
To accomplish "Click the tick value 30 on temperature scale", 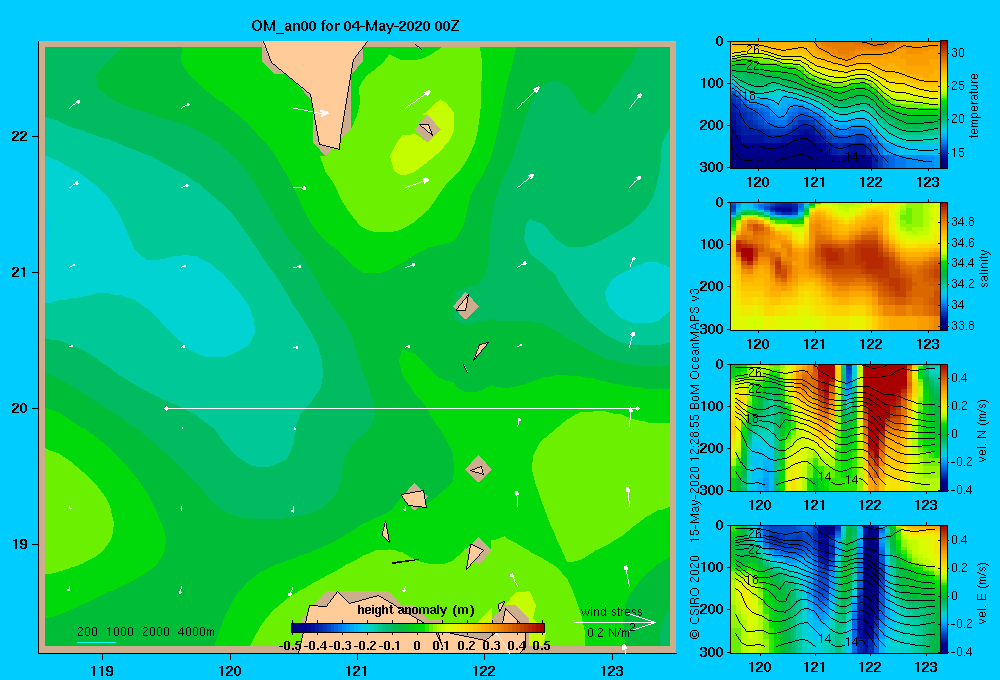I will 958,52.
